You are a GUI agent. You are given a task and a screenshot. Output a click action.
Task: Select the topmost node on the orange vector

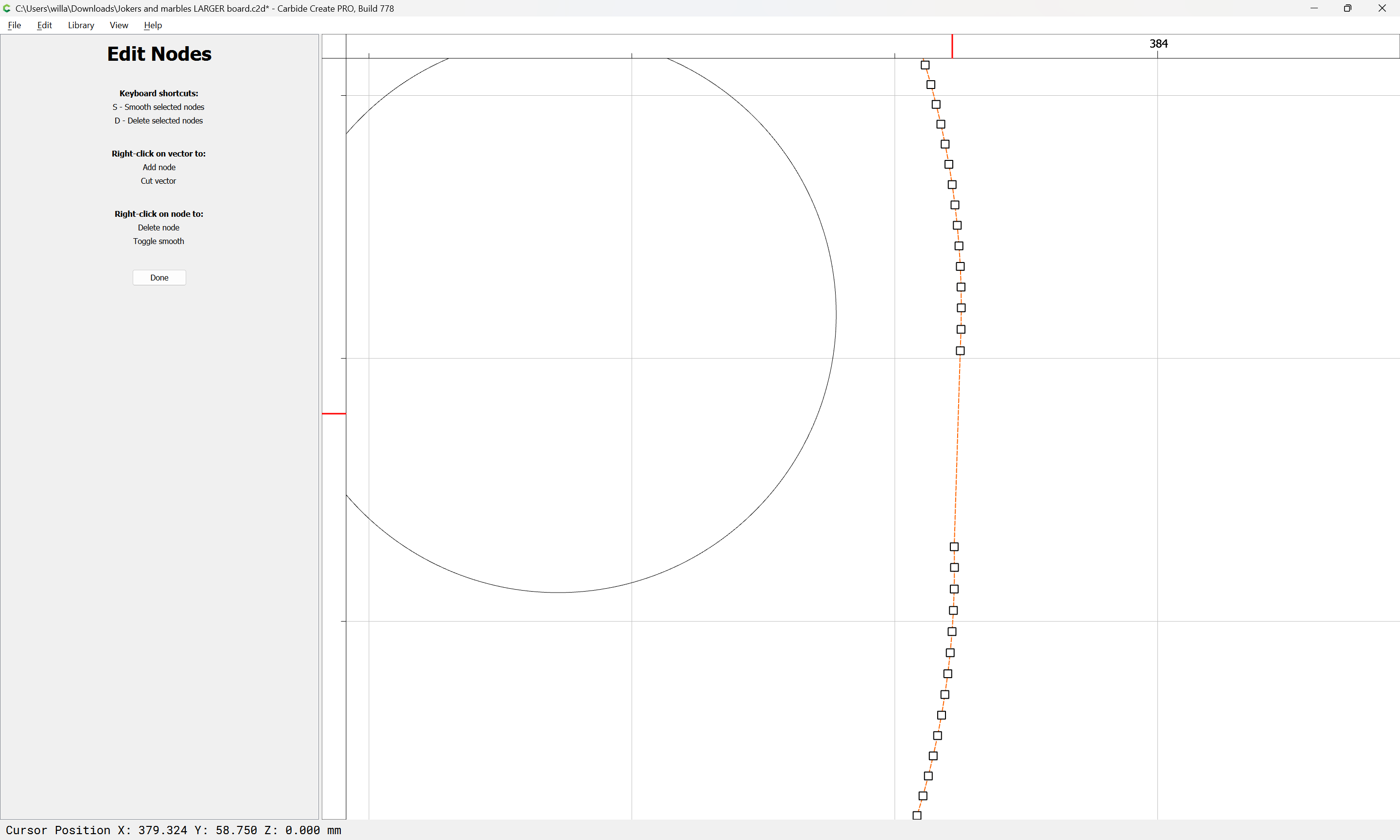tap(925, 65)
